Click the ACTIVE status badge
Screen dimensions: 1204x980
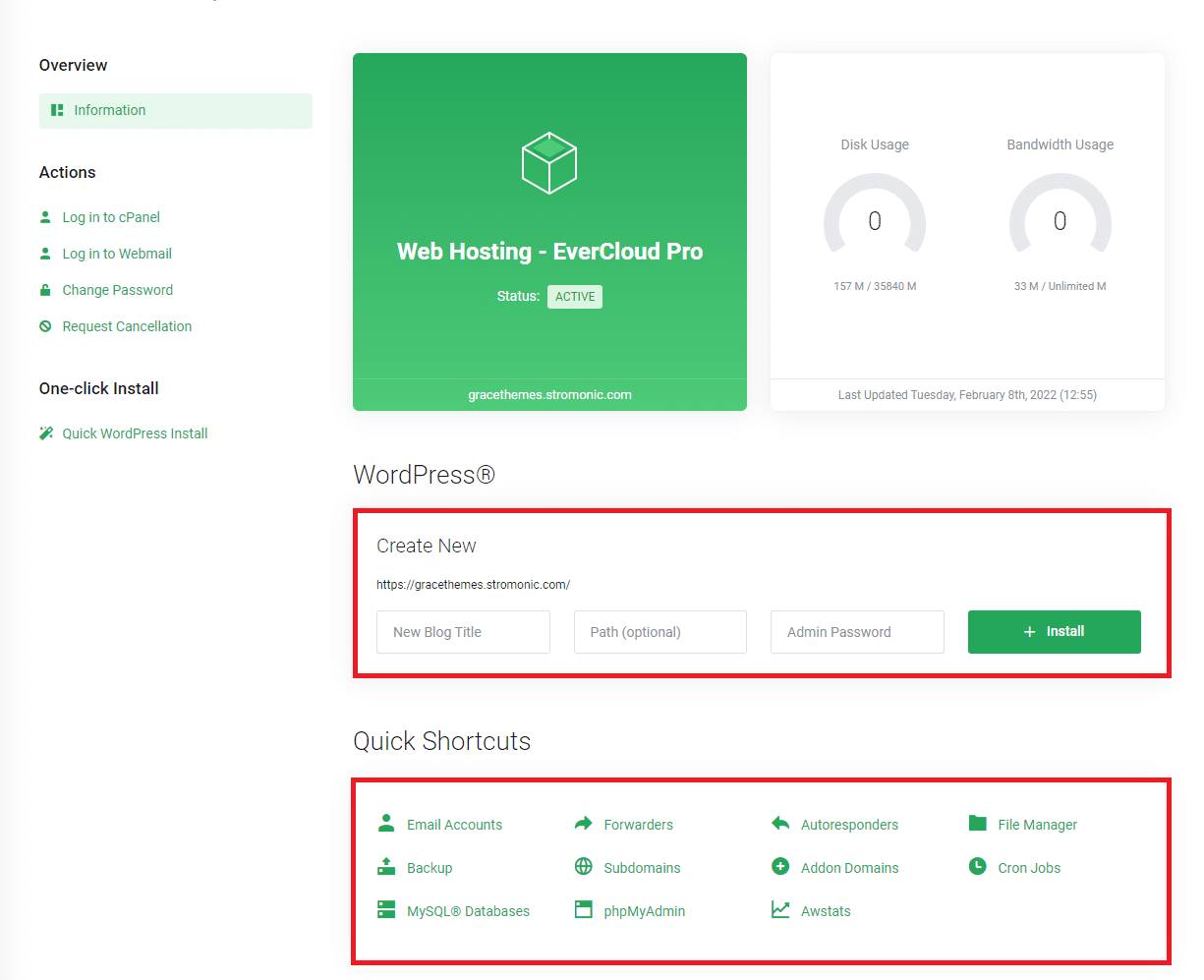[x=575, y=297]
